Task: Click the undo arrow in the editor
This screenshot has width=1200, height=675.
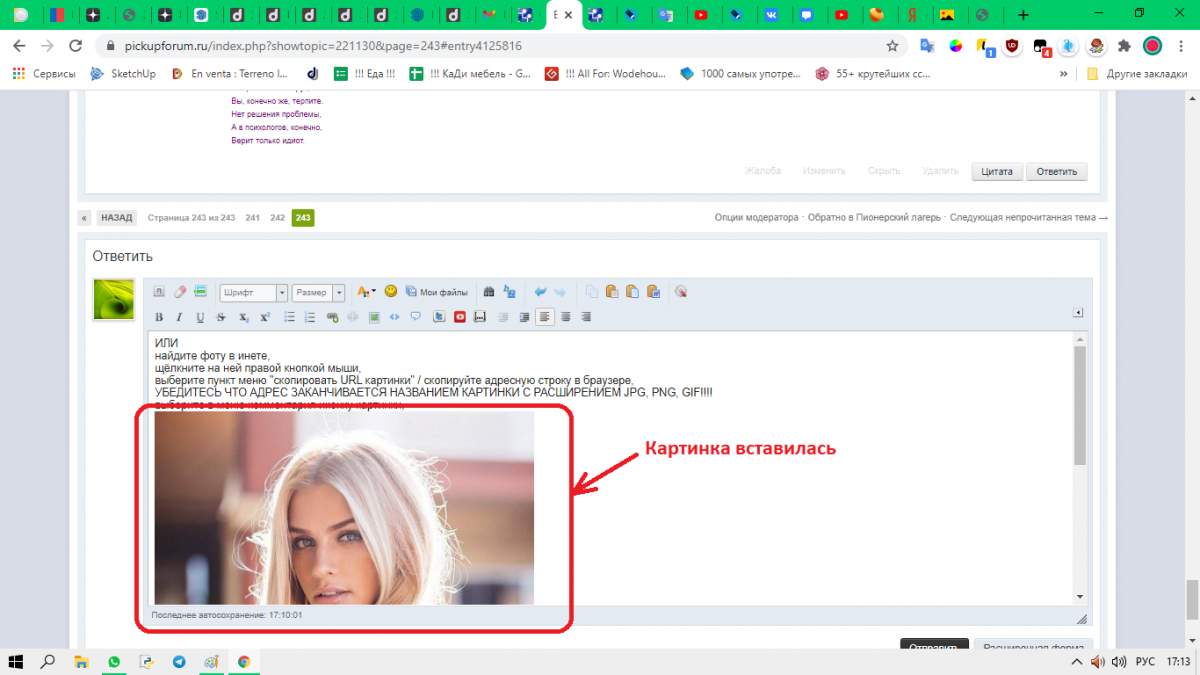Action: click(540, 292)
